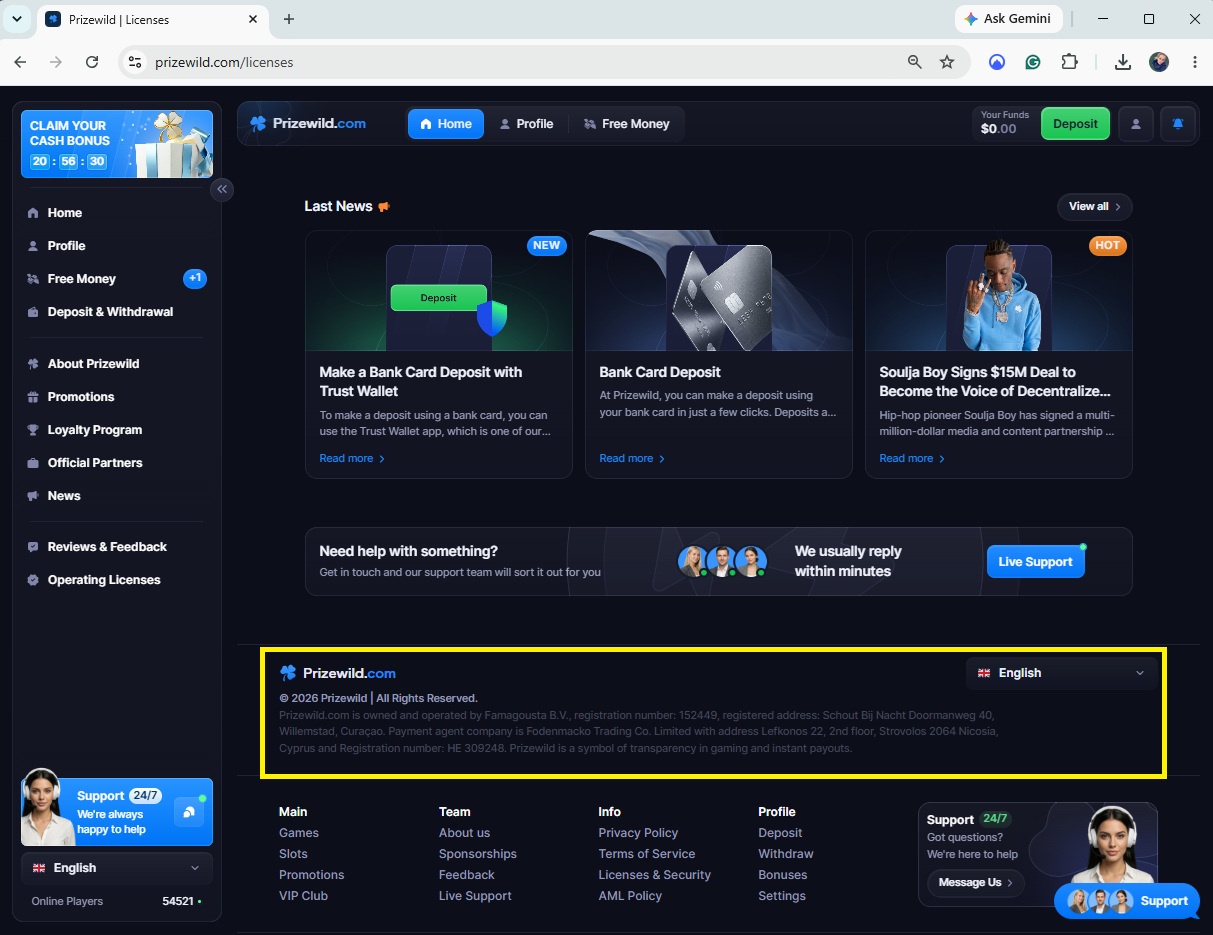Image resolution: width=1213 pixels, height=935 pixels.
Task: Open Chrome downloads icon
Action: pyautogui.click(x=1123, y=62)
